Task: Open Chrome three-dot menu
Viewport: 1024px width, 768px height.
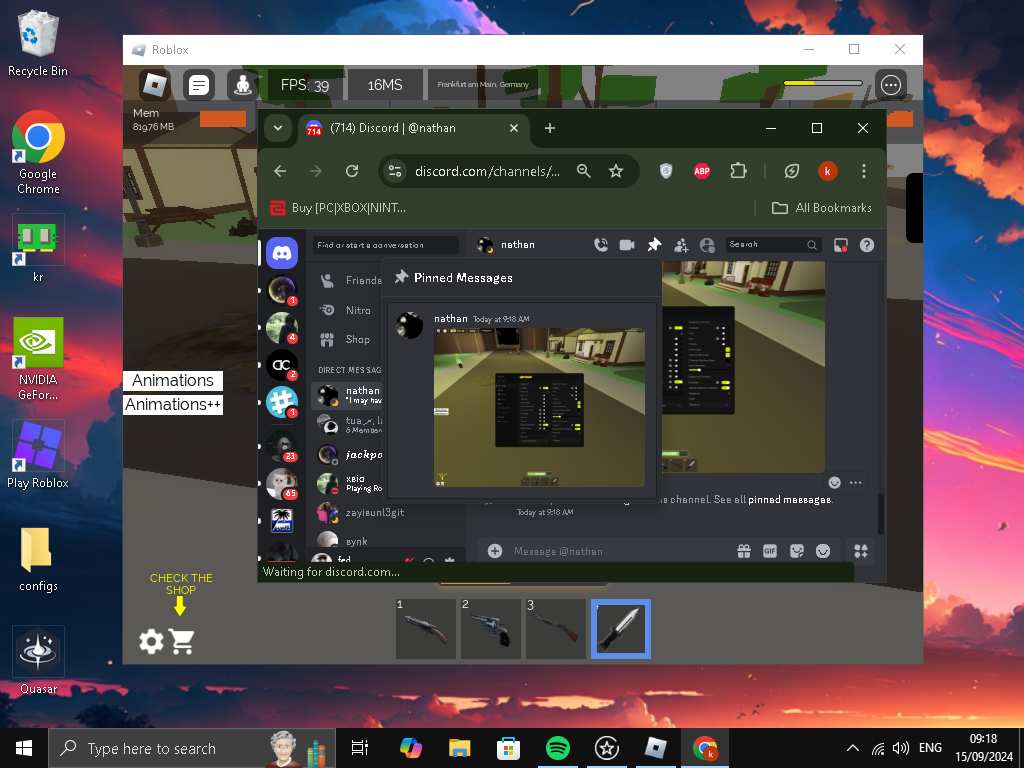Action: [x=863, y=171]
